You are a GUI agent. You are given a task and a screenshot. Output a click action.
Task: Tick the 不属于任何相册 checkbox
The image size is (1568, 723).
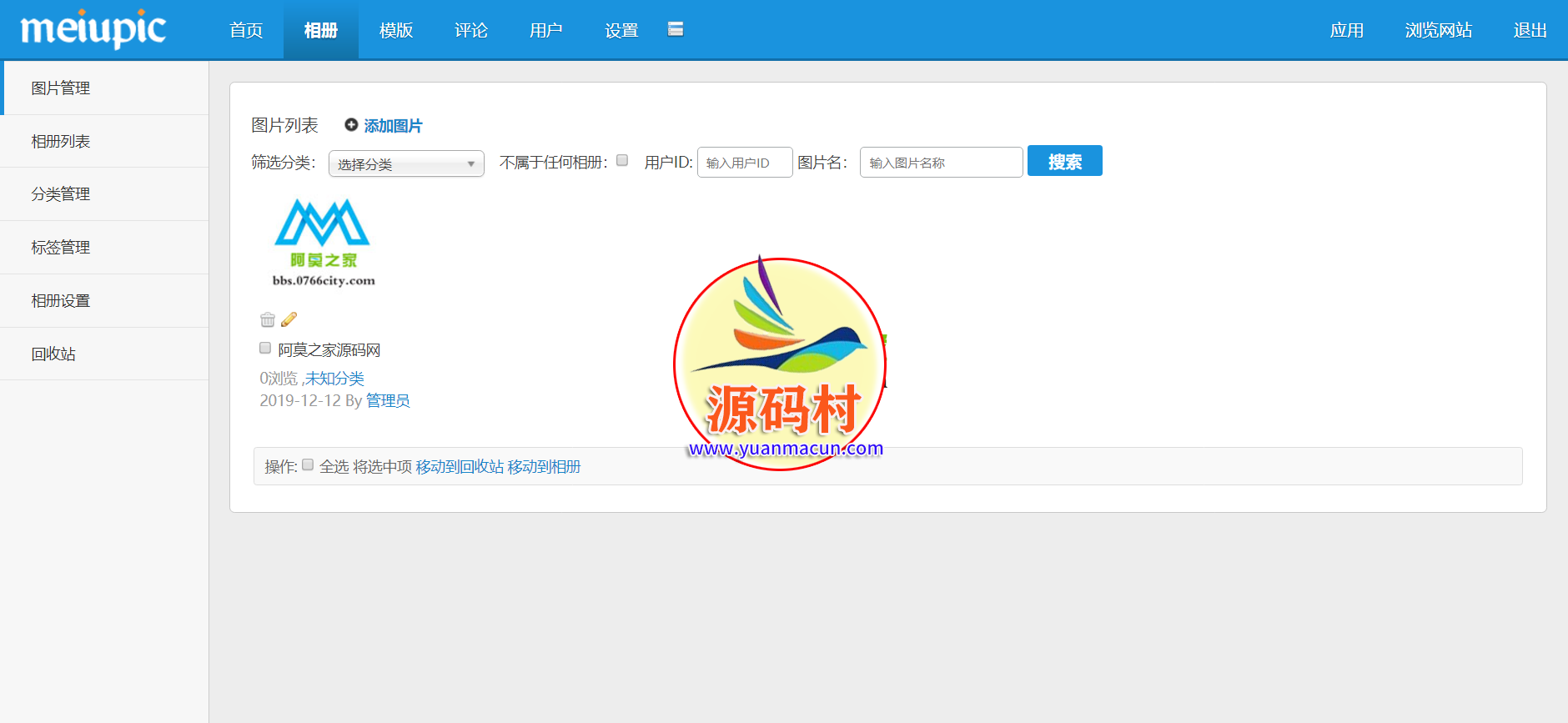[622, 161]
